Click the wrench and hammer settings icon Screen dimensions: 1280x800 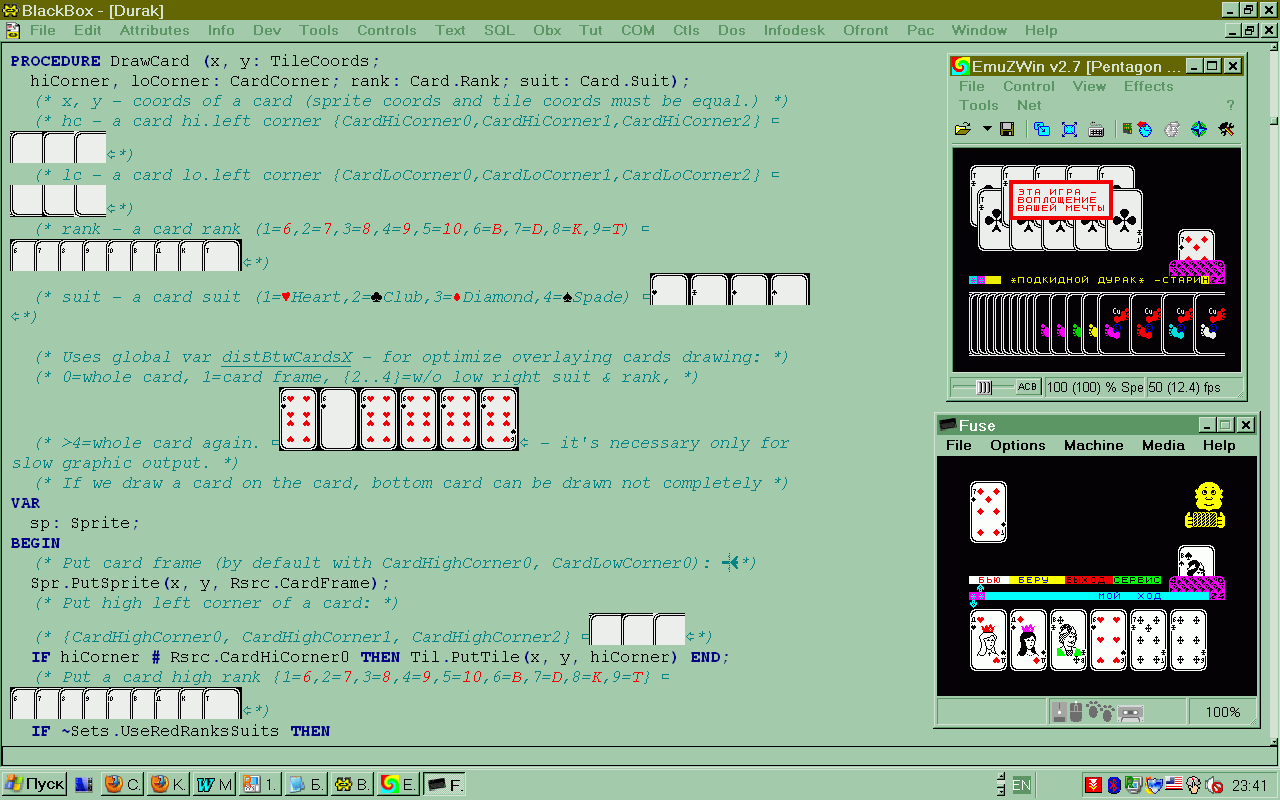(1227, 129)
